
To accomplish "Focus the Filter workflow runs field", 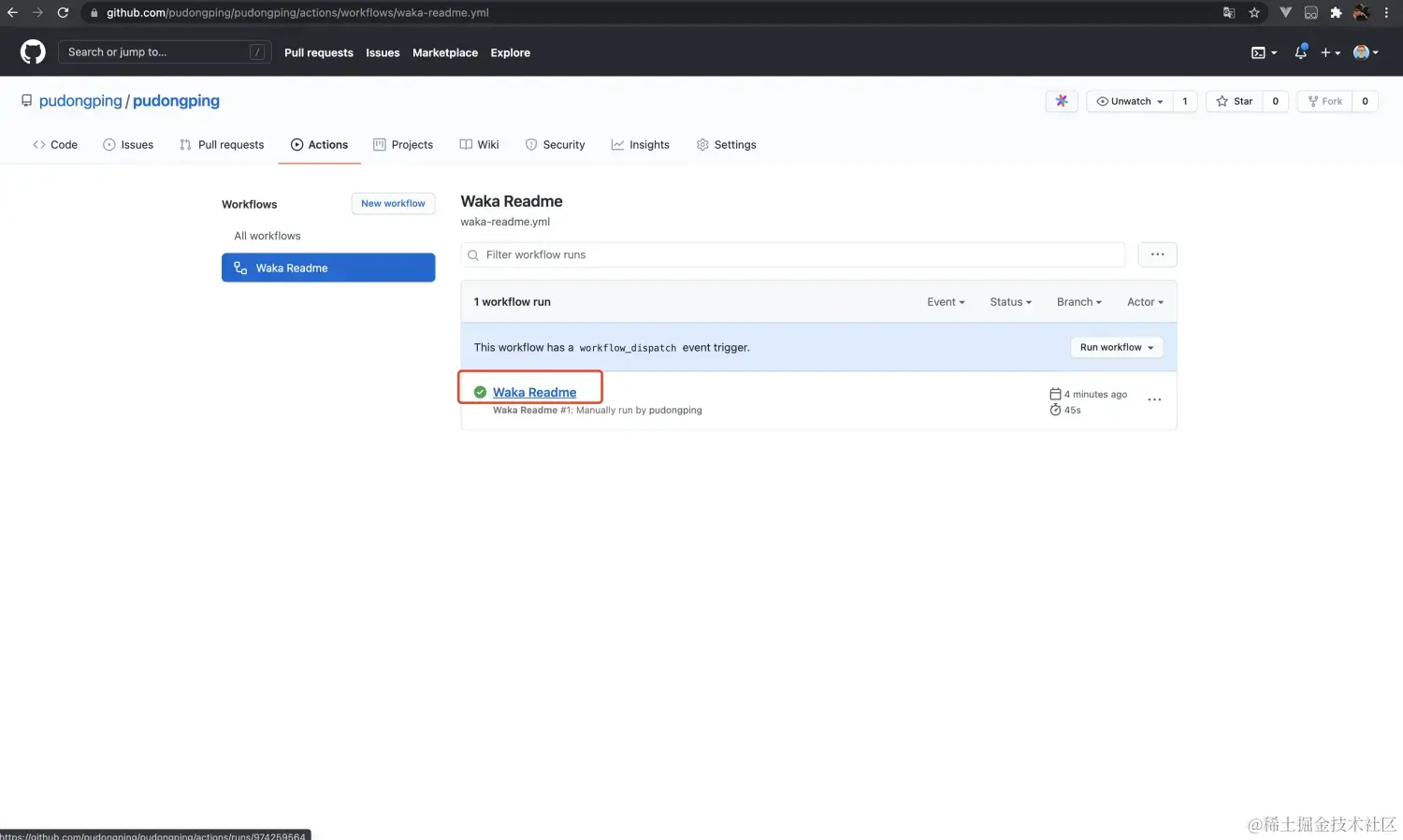I will coord(793,254).
